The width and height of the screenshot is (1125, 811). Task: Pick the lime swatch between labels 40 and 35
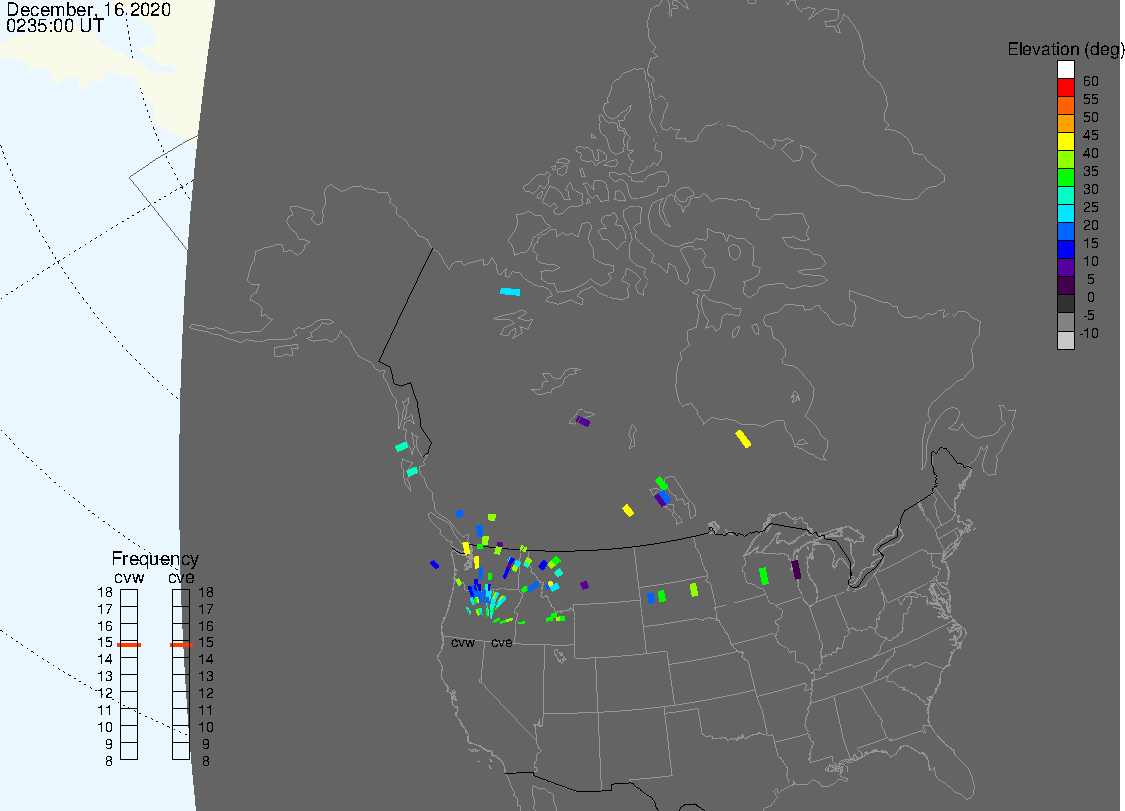click(1065, 159)
